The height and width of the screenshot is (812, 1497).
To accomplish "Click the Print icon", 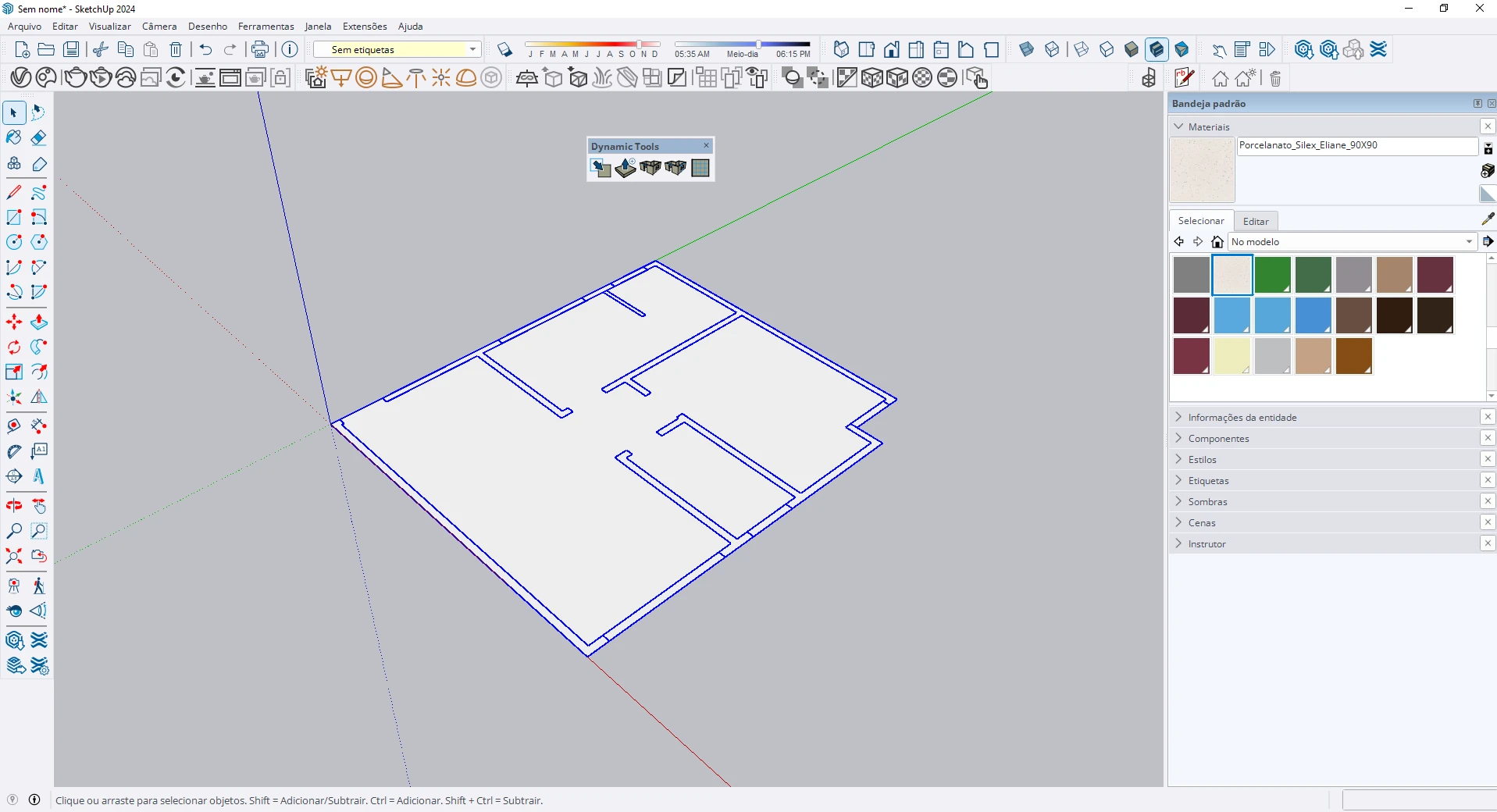I will [x=260, y=49].
